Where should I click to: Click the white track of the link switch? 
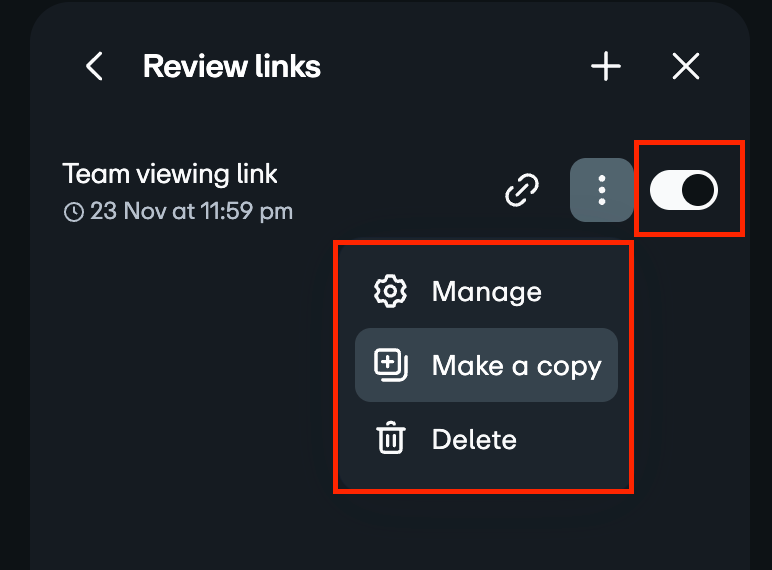point(666,190)
